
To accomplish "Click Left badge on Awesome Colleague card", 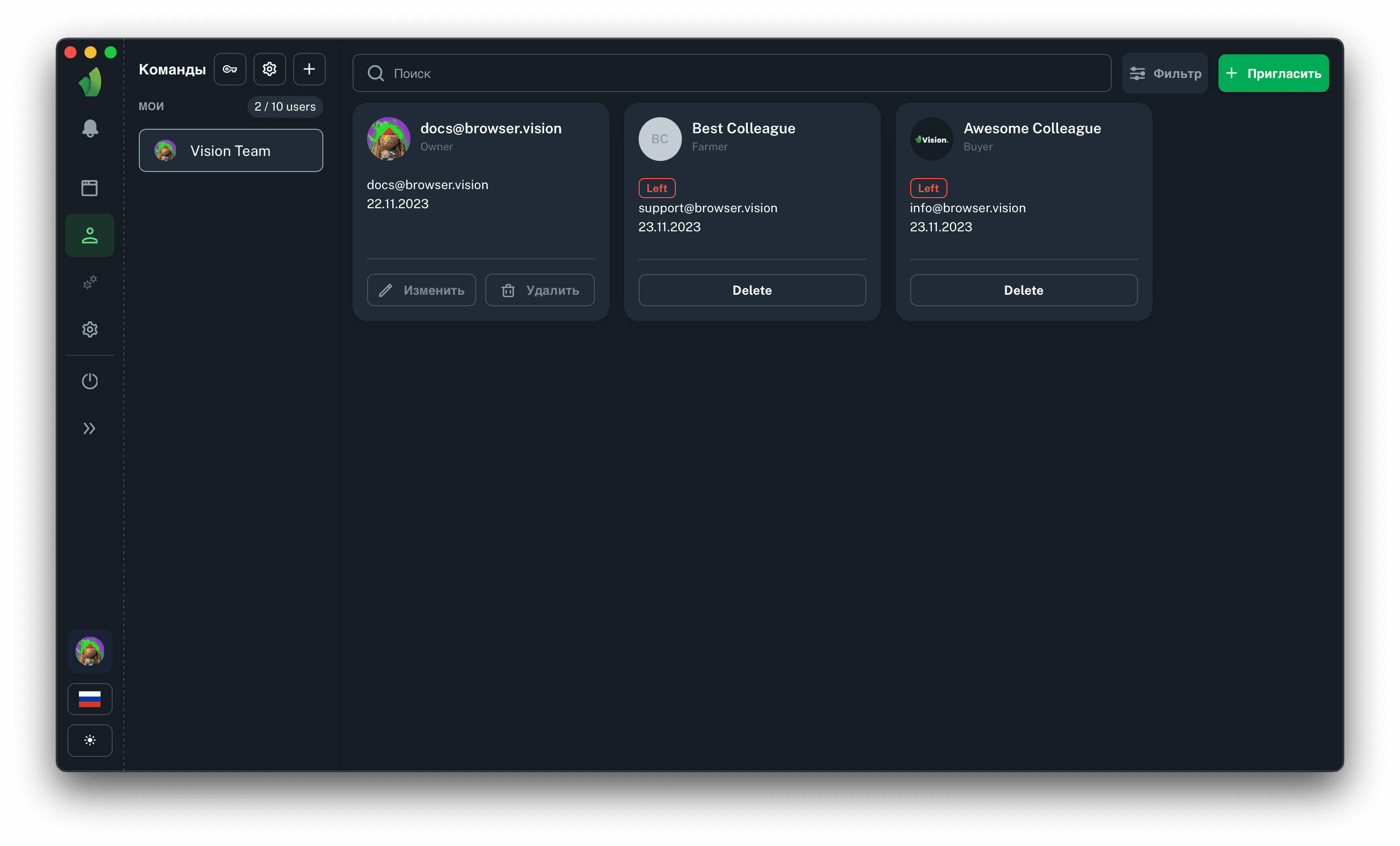I will 928,188.
